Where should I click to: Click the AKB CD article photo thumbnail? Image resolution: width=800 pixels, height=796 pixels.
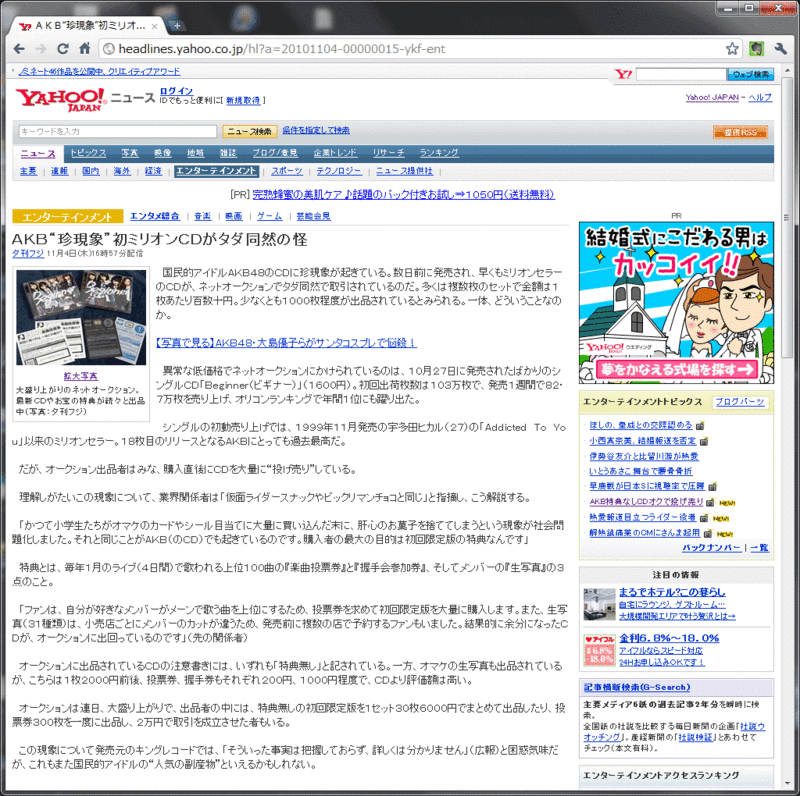point(81,317)
